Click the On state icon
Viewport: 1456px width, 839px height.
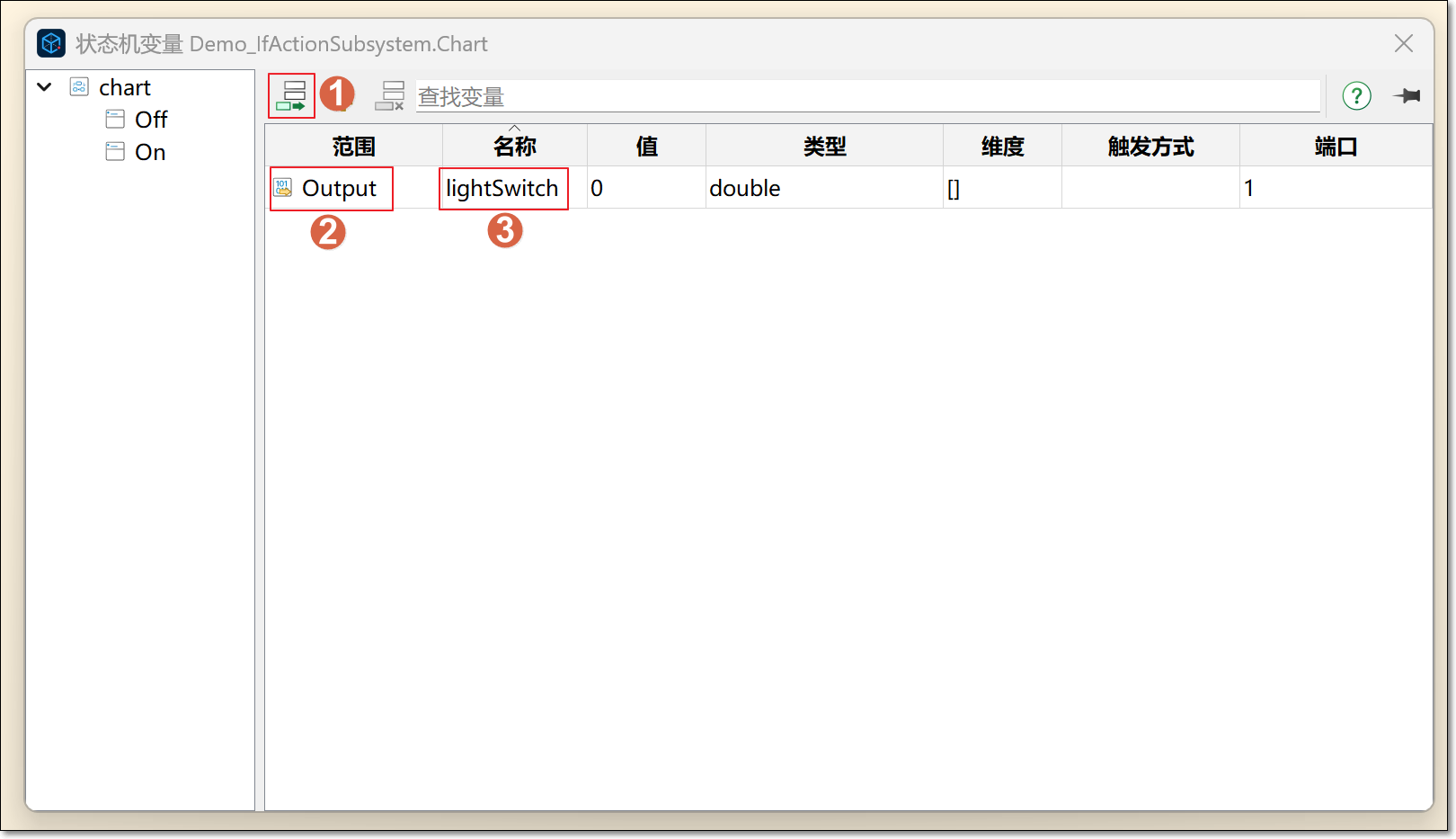115,152
